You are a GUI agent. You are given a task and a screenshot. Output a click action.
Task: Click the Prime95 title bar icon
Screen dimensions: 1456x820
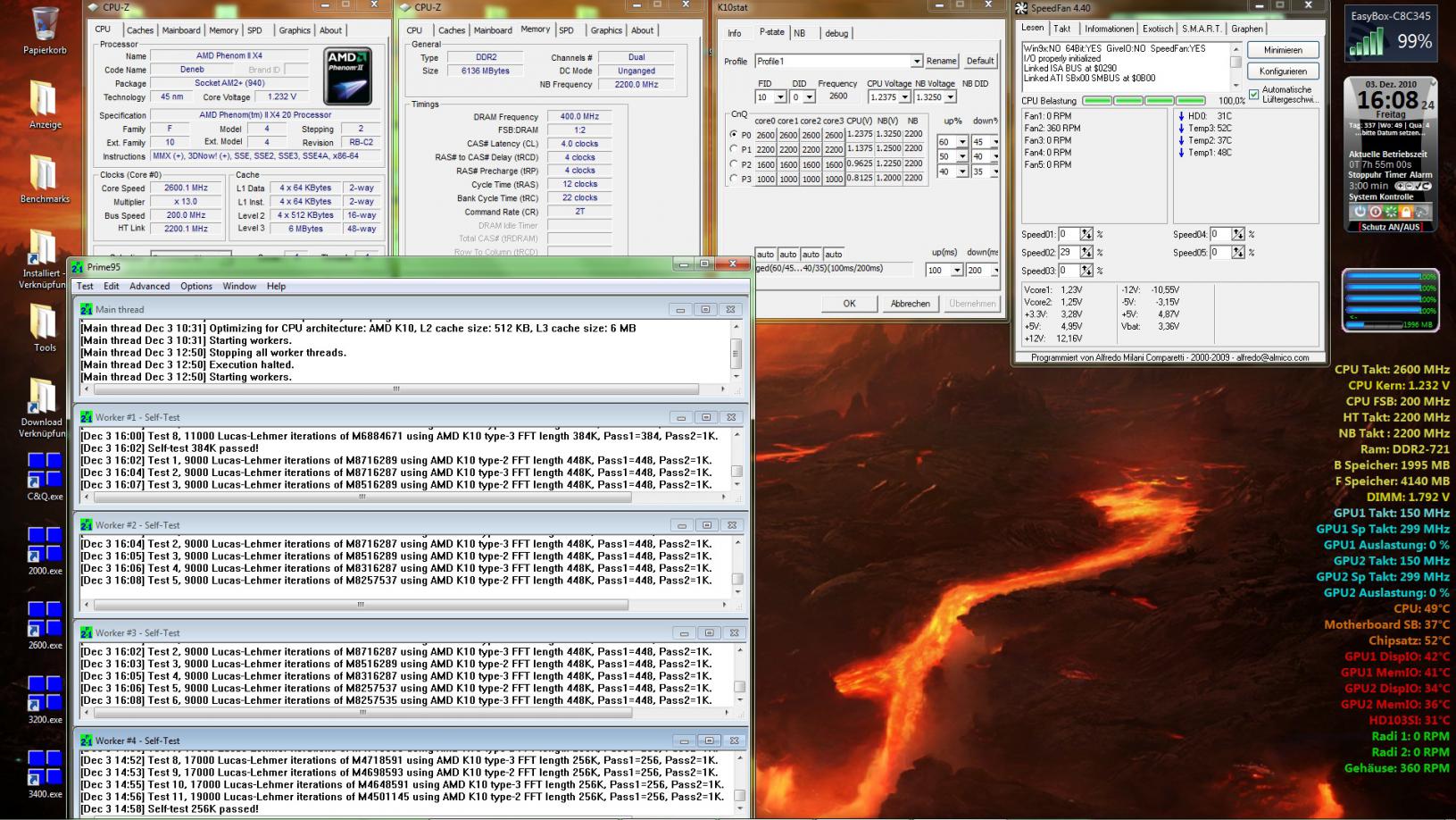point(78,267)
